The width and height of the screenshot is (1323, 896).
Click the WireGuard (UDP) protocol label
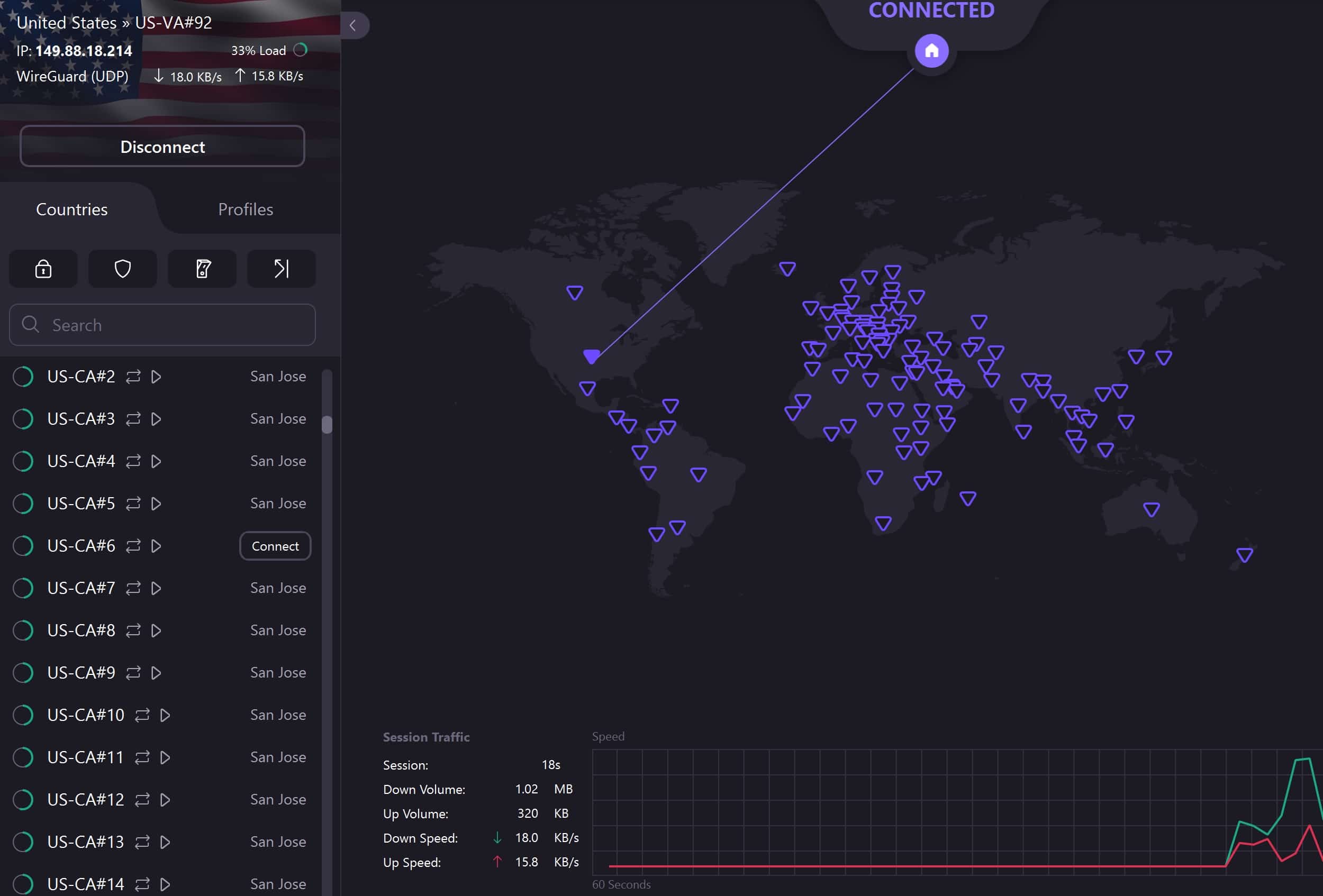73,76
